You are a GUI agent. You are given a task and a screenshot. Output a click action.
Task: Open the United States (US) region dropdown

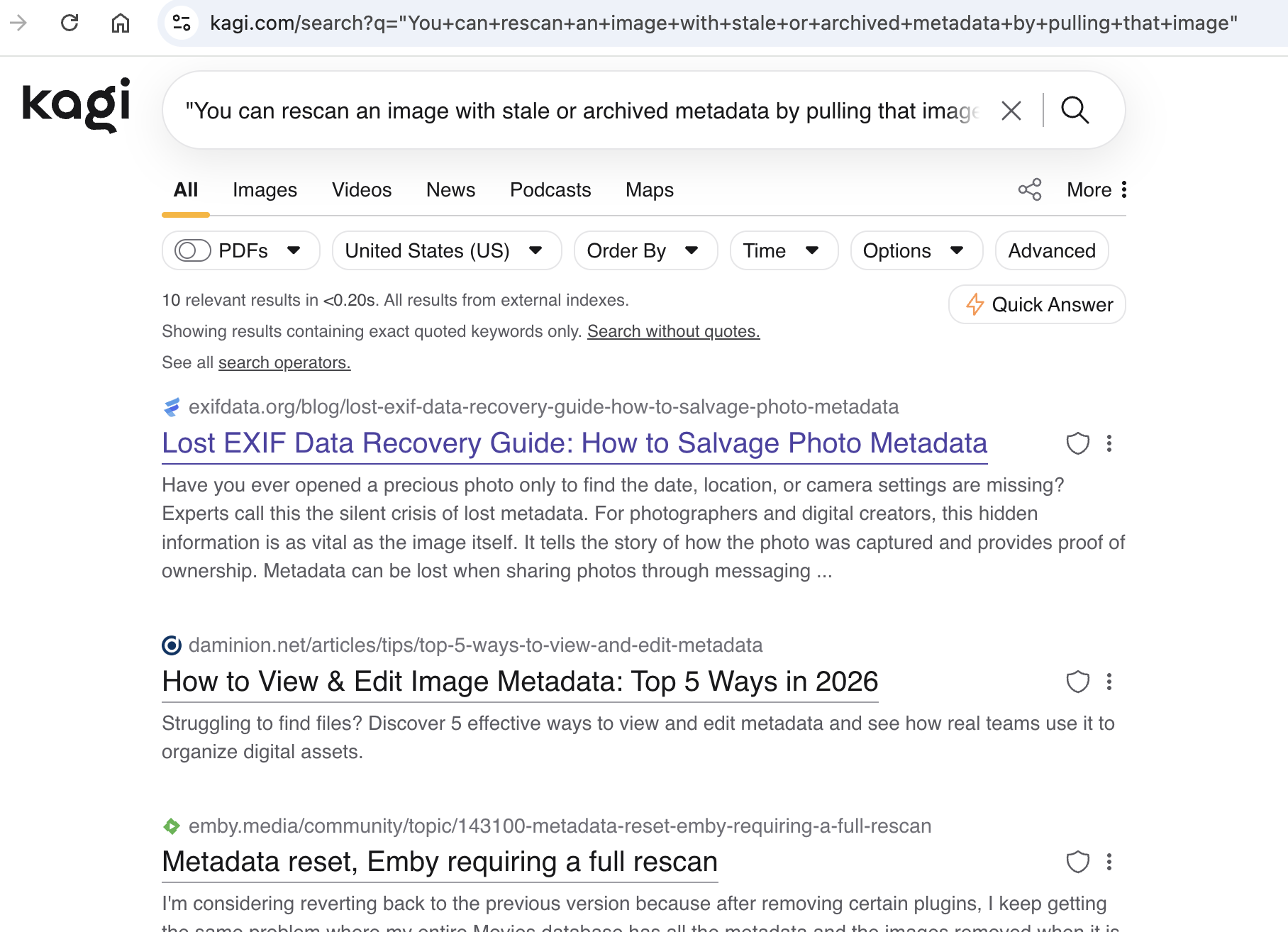(447, 250)
